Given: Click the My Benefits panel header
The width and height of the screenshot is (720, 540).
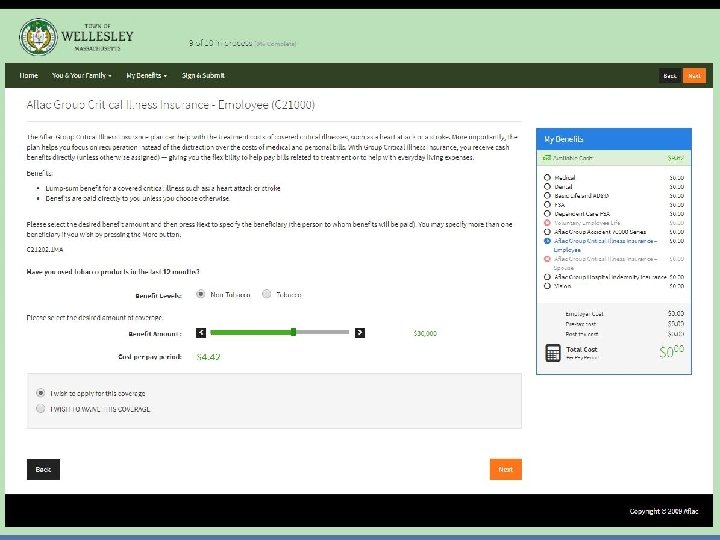Looking at the screenshot, I should [614, 139].
